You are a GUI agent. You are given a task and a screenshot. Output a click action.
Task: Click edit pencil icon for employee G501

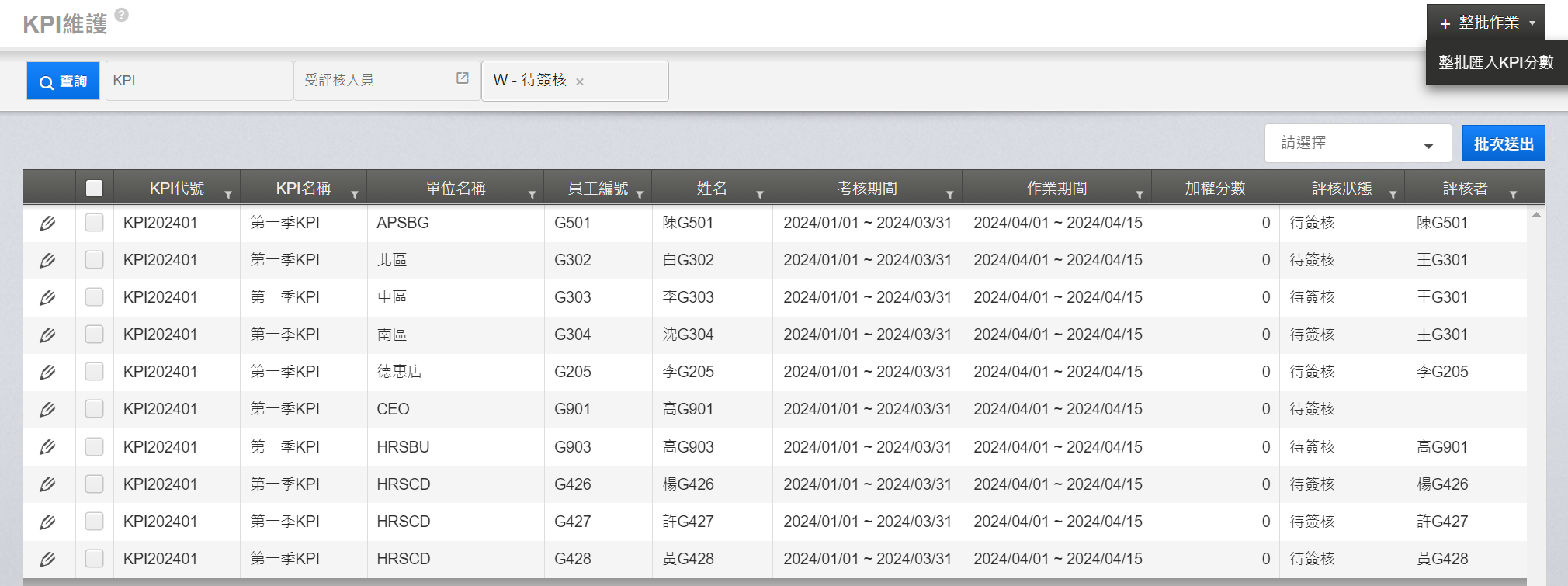click(x=47, y=224)
